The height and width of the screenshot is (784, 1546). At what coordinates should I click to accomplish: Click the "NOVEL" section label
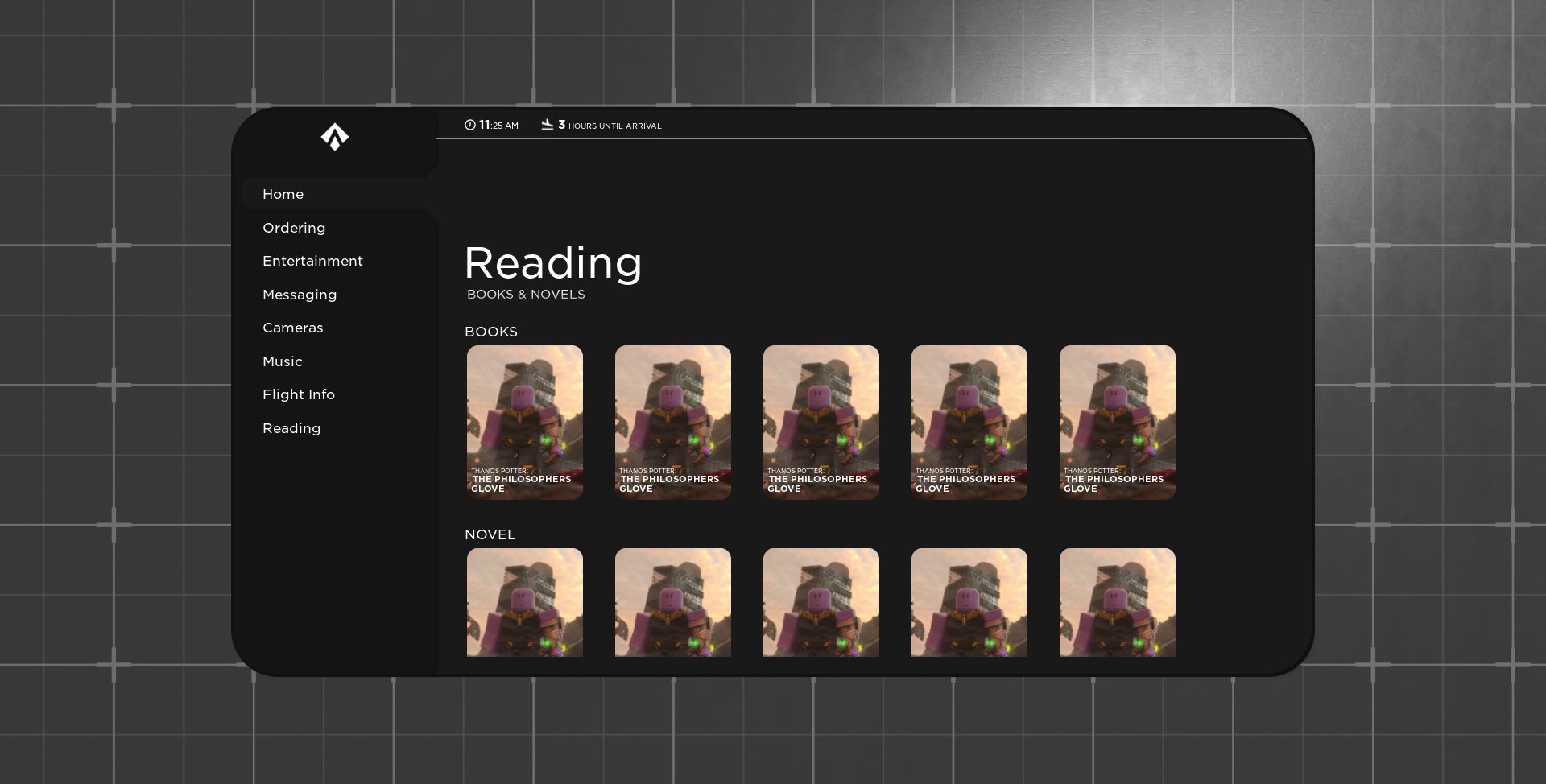point(490,534)
